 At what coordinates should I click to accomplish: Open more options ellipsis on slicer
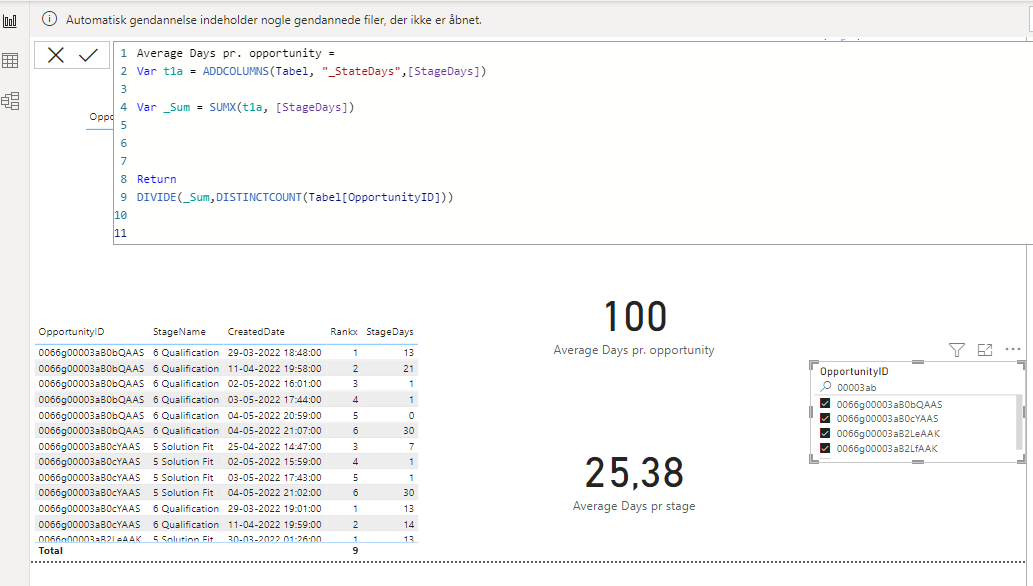click(1013, 349)
